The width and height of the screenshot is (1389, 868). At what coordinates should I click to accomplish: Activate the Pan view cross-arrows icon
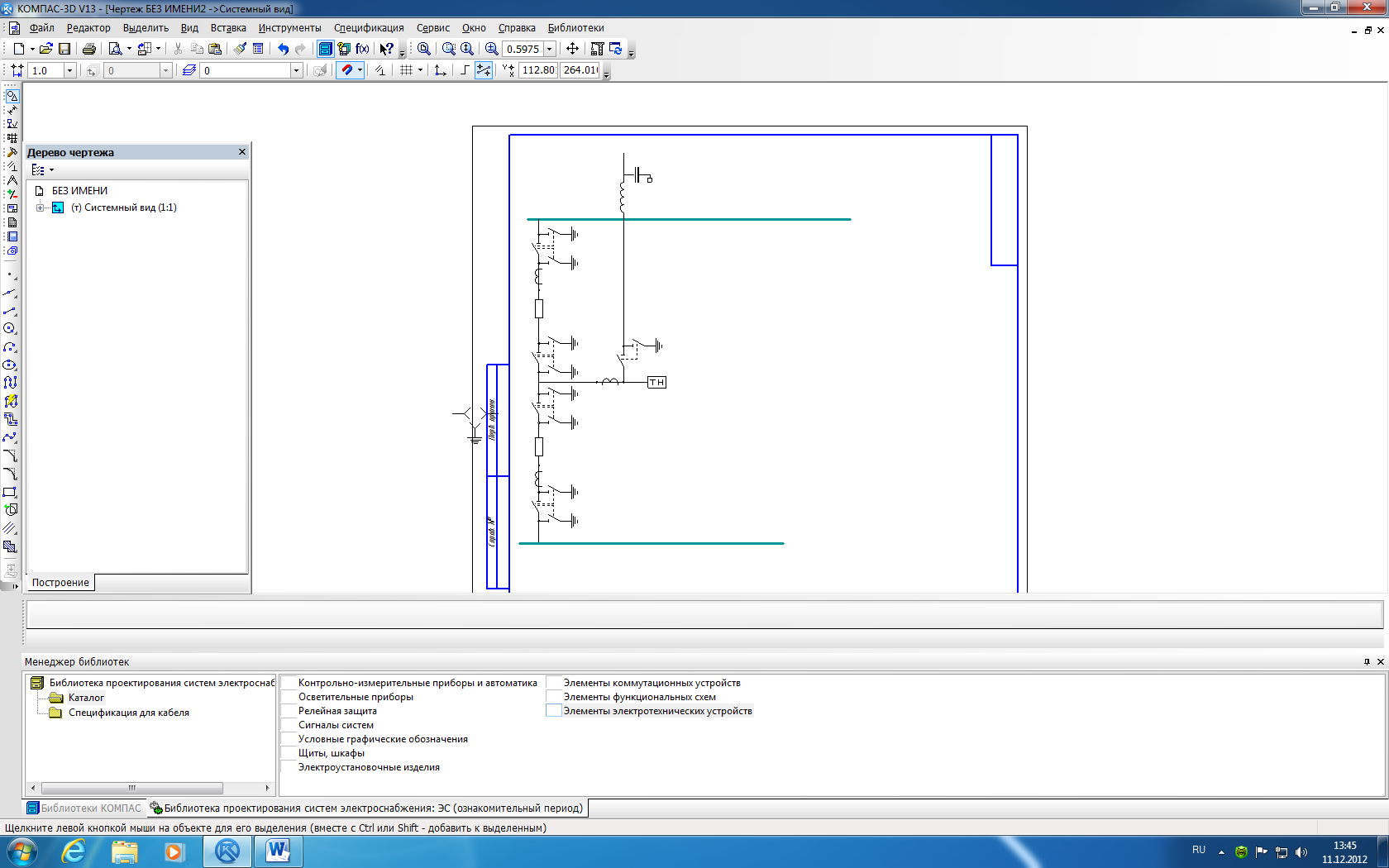(x=572, y=49)
